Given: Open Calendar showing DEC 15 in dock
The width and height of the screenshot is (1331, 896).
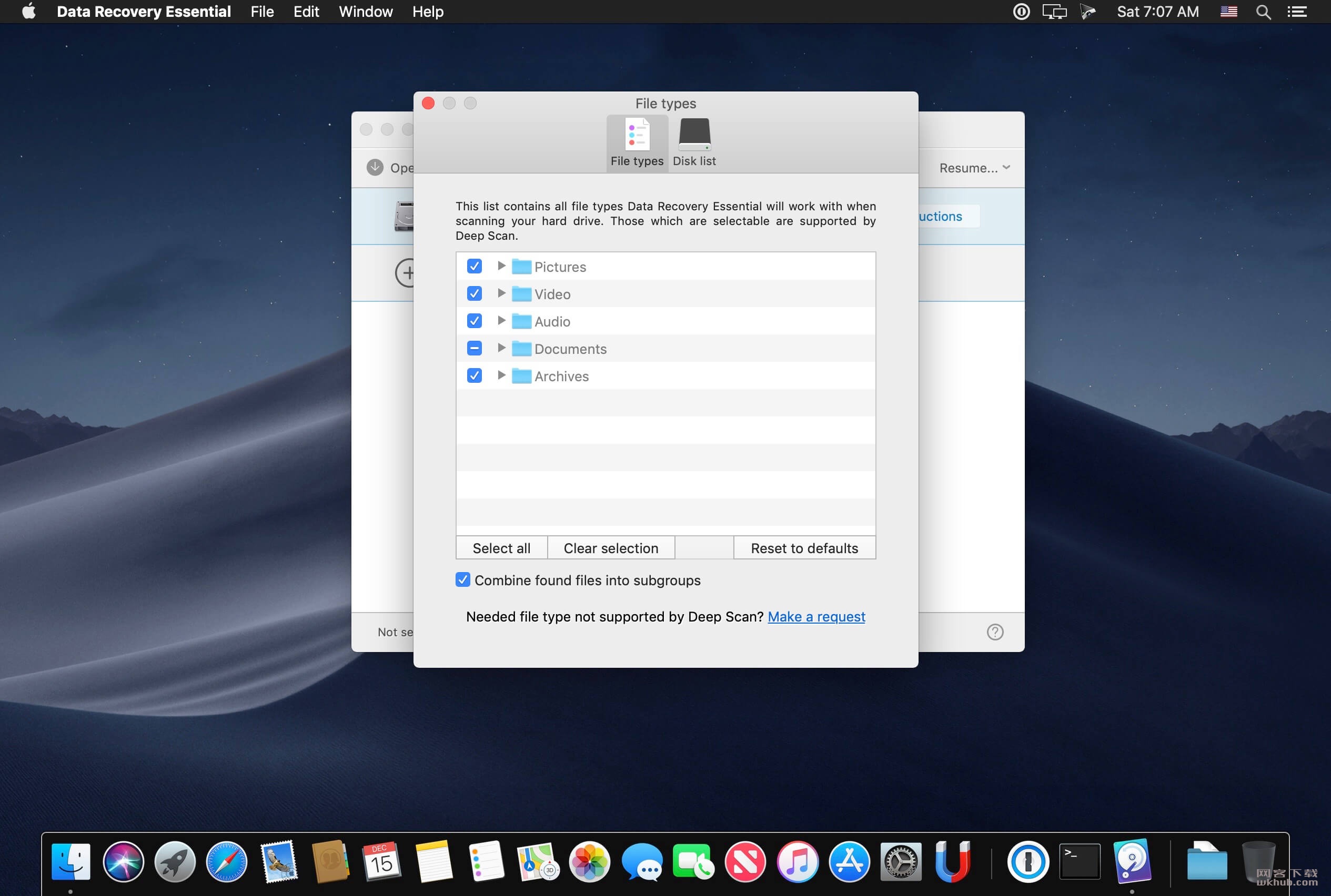Looking at the screenshot, I should pyautogui.click(x=382, y=862).
